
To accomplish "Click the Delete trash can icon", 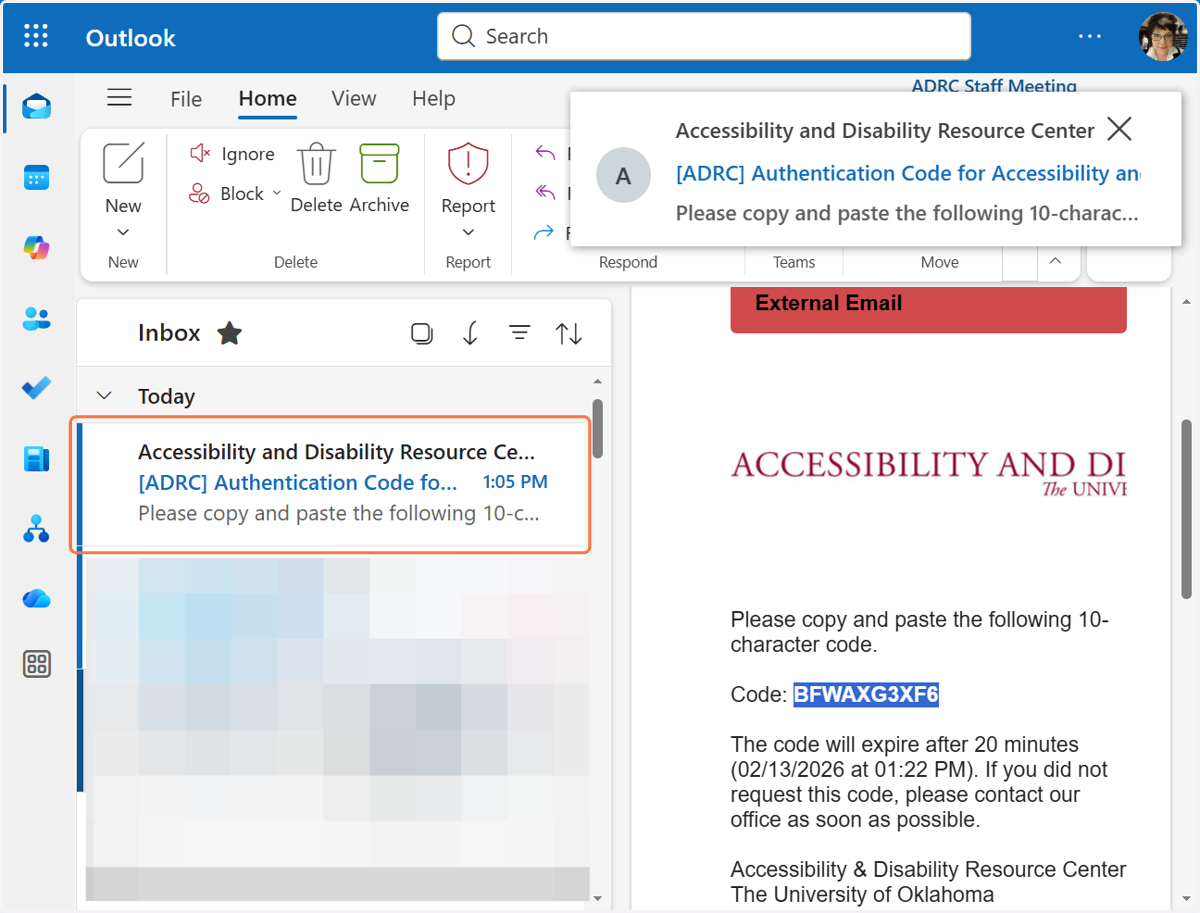I will (x=316, y=163).
